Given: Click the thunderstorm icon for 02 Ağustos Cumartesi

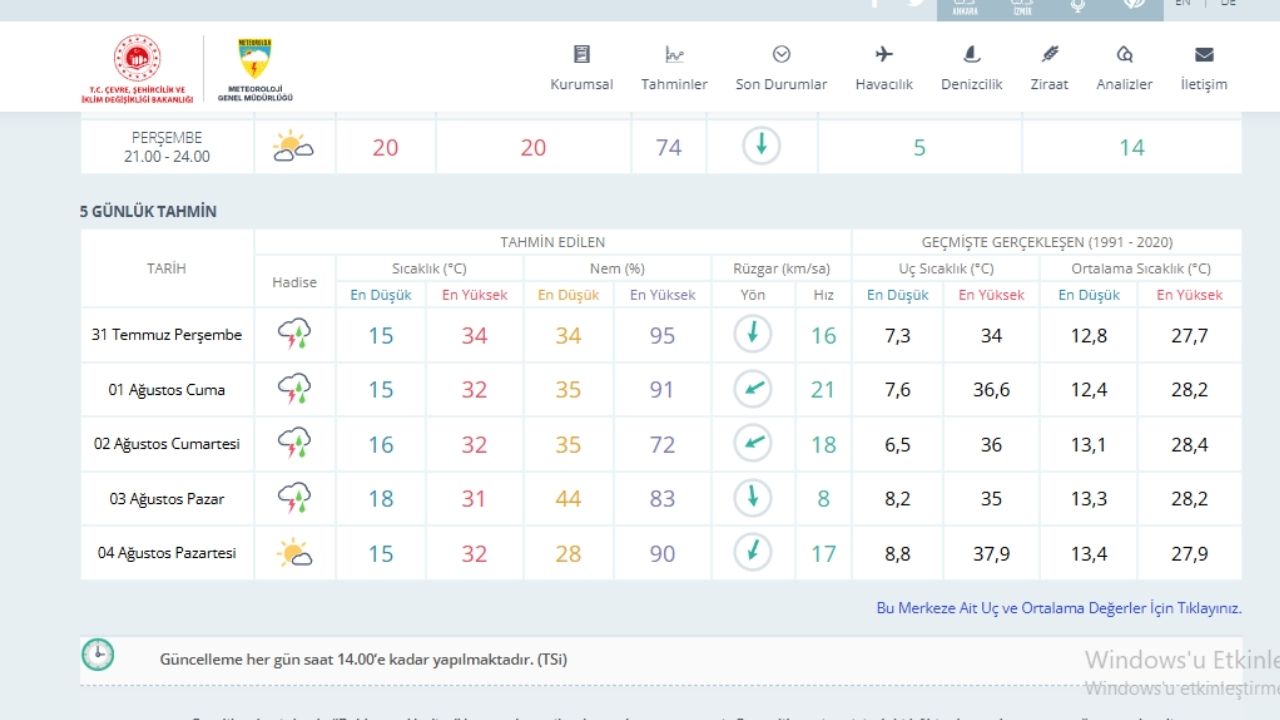Looking at the screenshot, I should click(x=294, y=443).
